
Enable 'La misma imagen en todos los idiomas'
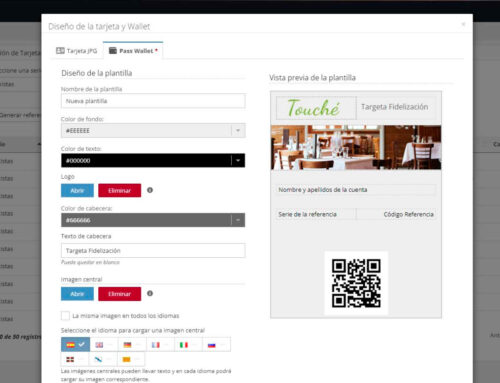tap(65, 315)
